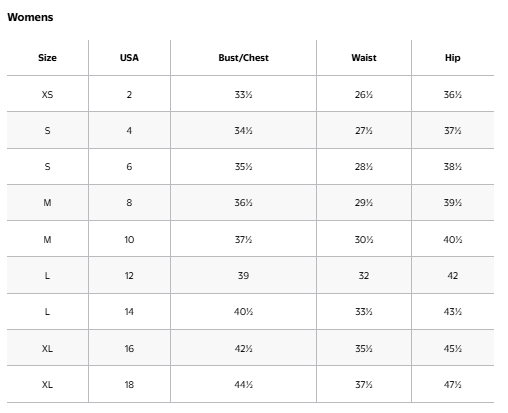Click hip value 47½
The image size is (508, 413).
point(452,385)
